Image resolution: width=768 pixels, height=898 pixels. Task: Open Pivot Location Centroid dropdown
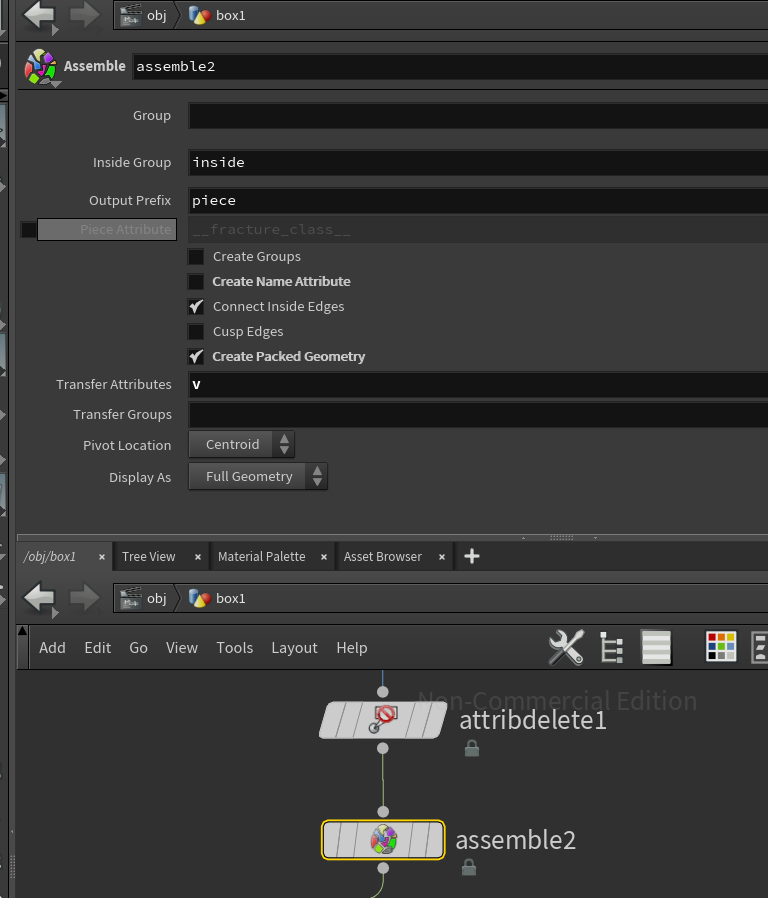(242, 444)
